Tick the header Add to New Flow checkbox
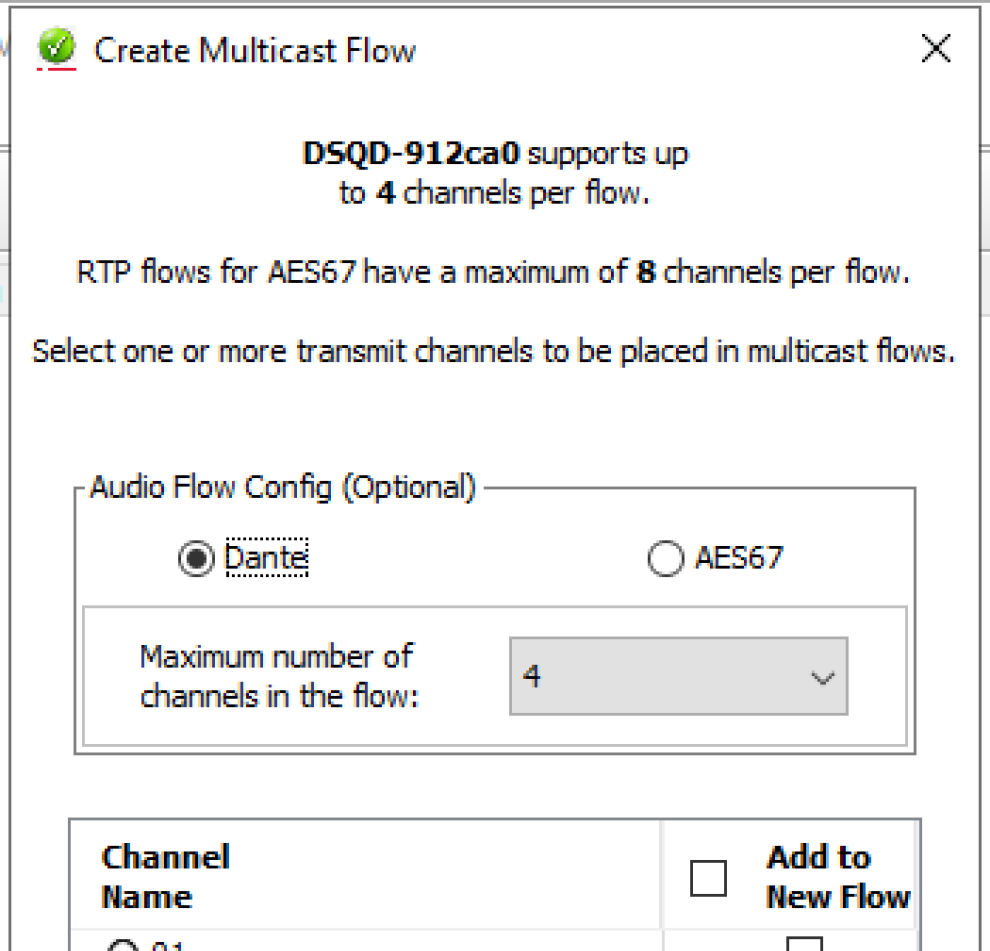Image resolution: width=990 pixels, height=951 pixels. 708,878
